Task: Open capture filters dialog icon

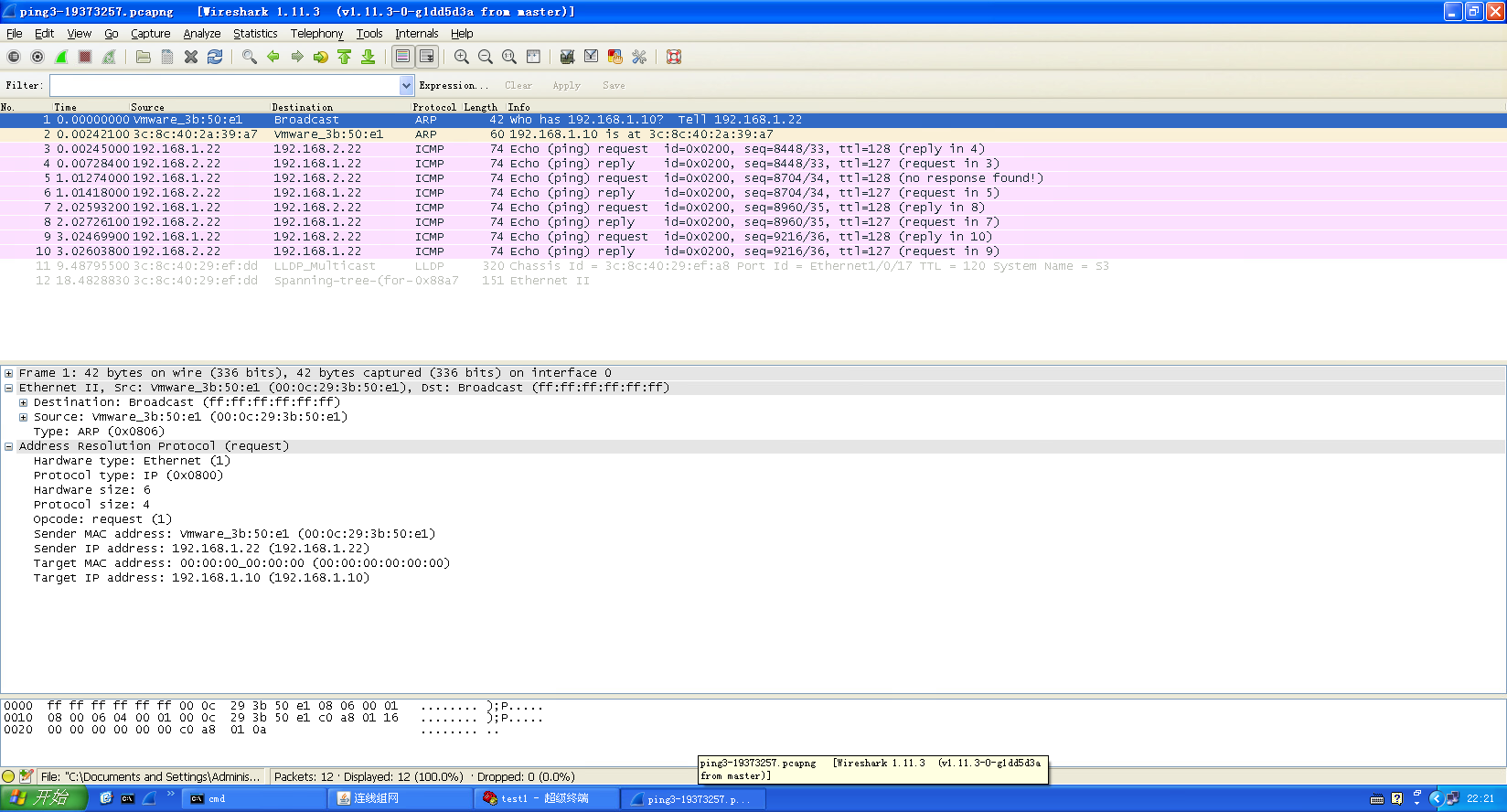Action: pos(567,57)
